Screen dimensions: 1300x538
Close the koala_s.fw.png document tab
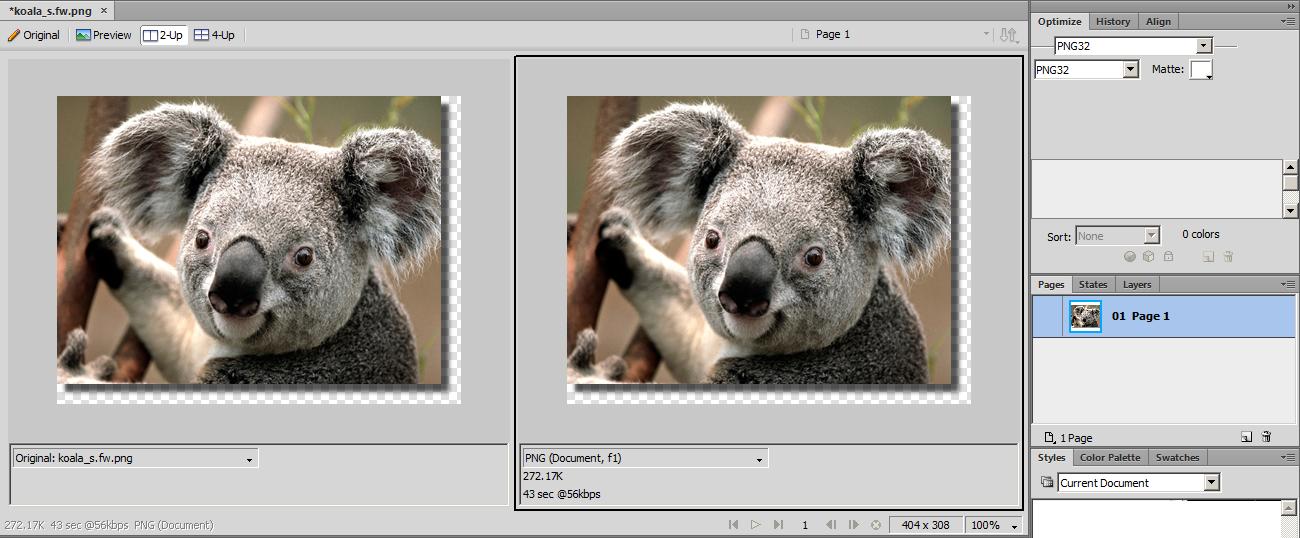105,10
